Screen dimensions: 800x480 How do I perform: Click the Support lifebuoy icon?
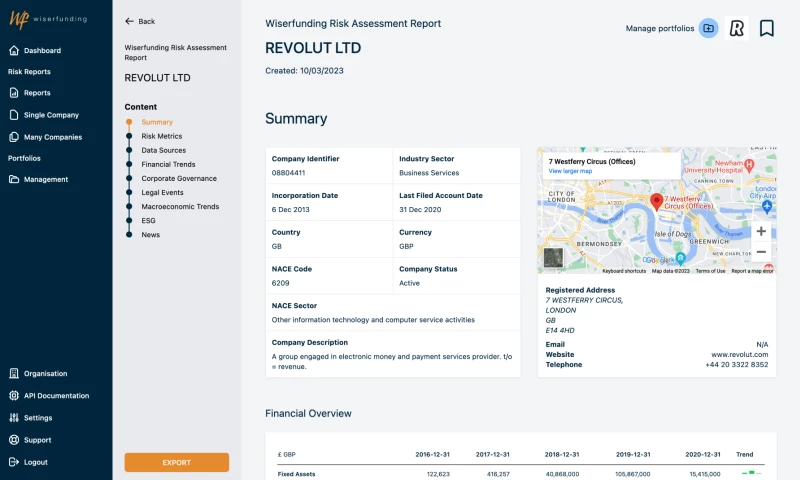pyautogui.click(x=14, y=440)
